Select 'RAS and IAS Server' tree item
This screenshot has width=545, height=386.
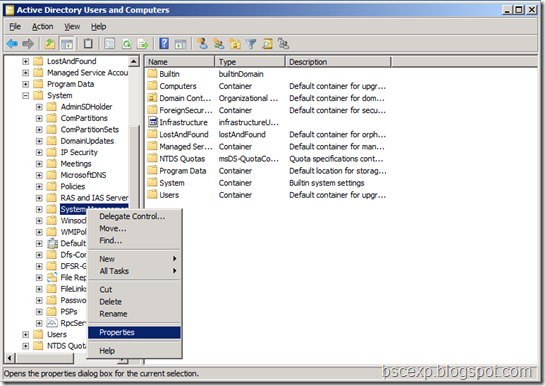point(94,198)
